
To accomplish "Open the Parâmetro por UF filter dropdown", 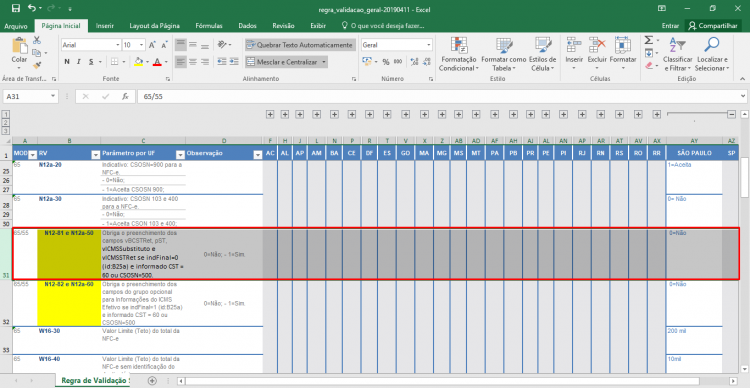I will pyautogui.click(x=180, y=155).
